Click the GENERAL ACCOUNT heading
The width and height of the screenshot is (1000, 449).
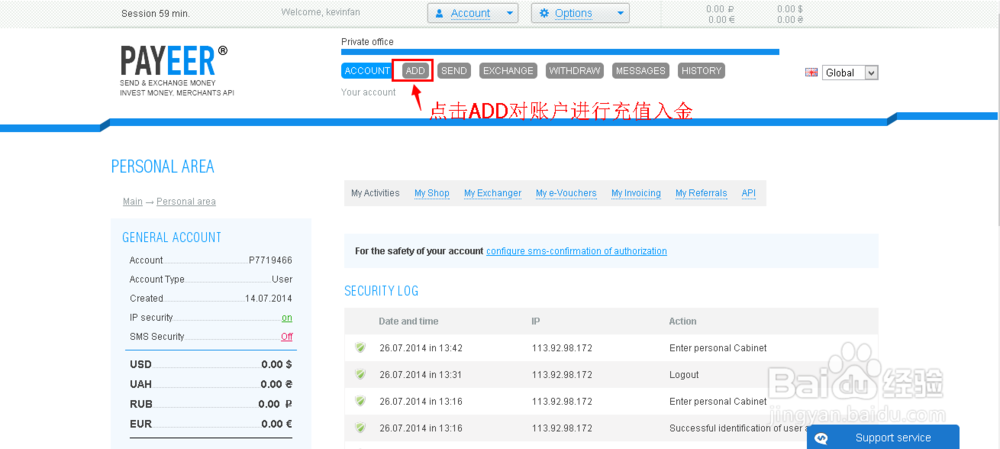(172, 237)
